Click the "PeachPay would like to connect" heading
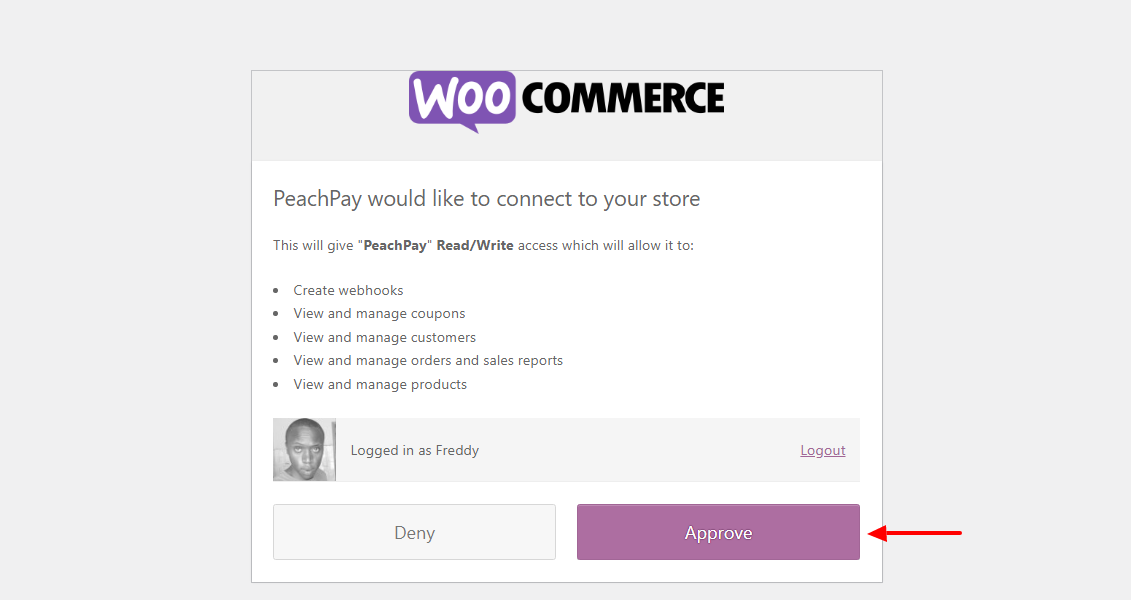The image size is (1131, 600). click(487, 199)
